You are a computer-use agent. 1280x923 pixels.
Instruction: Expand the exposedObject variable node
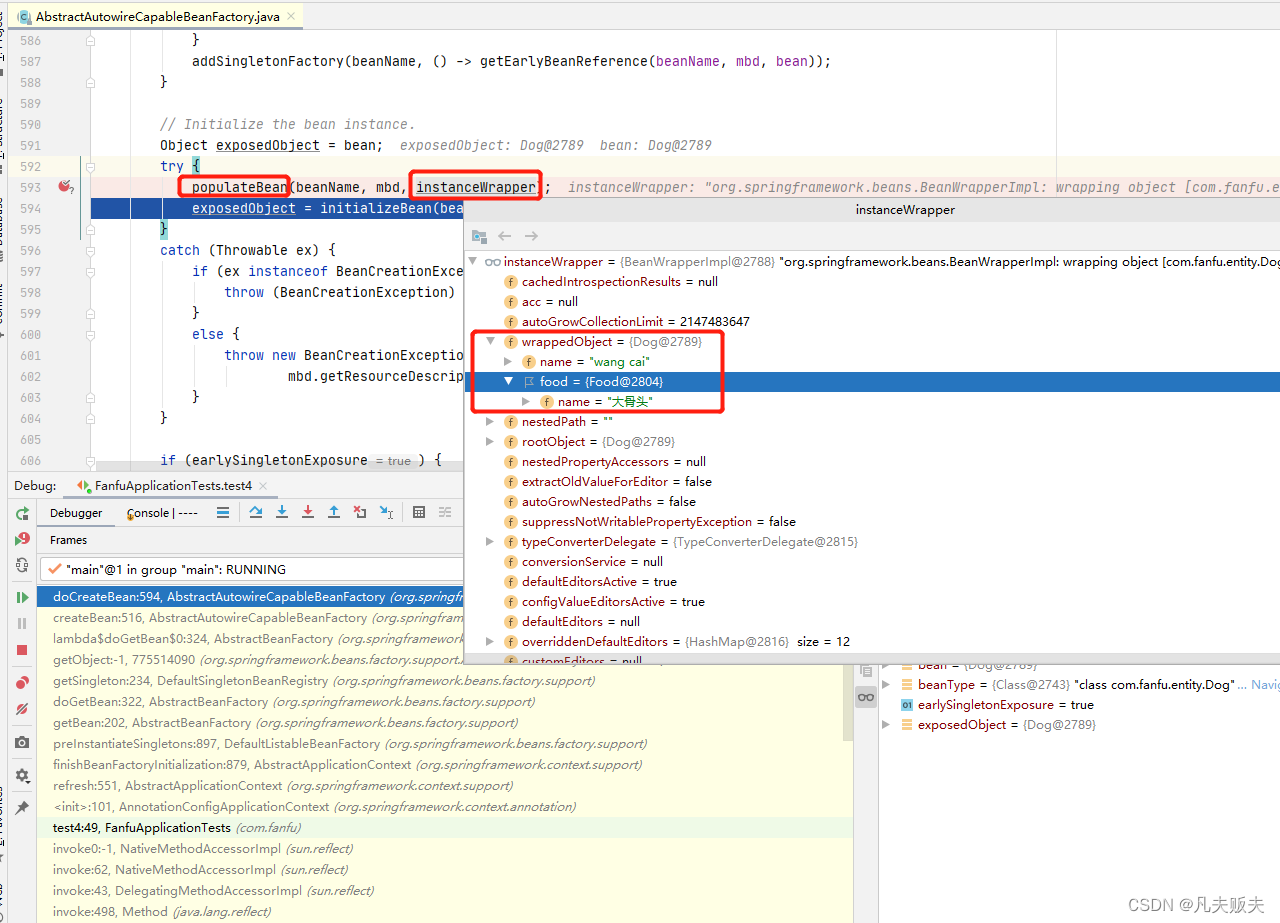[x=886, y=725]
